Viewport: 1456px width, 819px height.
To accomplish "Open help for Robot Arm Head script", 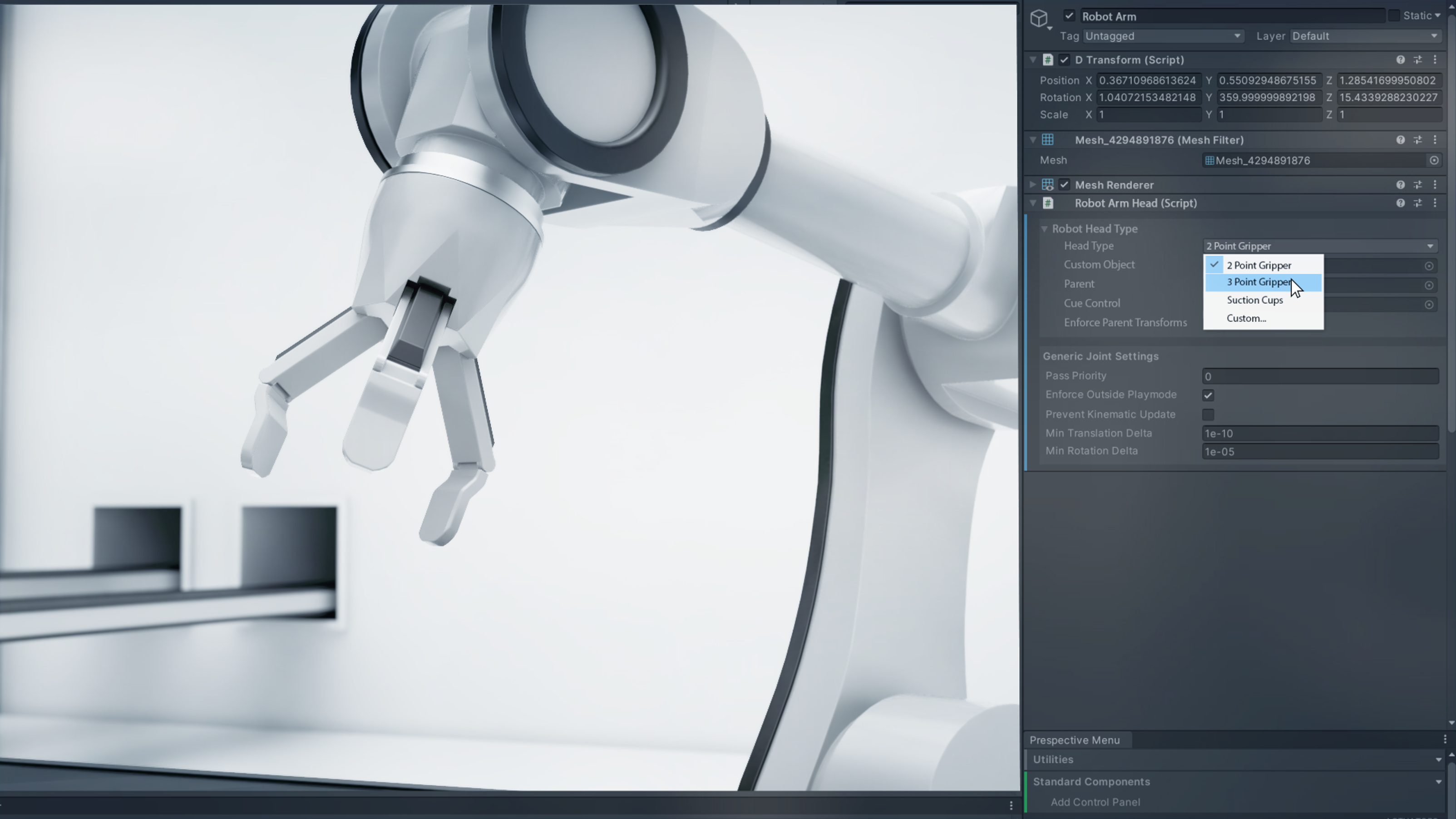I will tap(1401, 203).
